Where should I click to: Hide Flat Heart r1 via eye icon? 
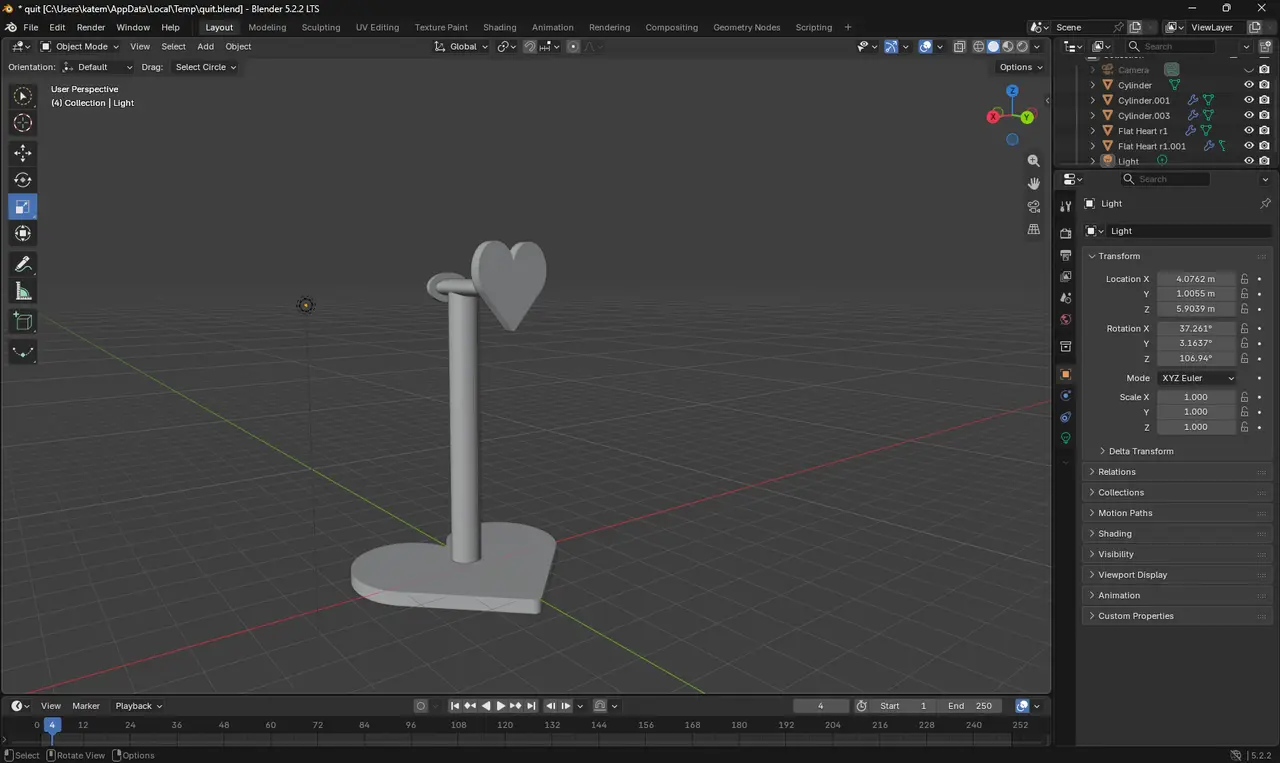[x=1248, y=131]
